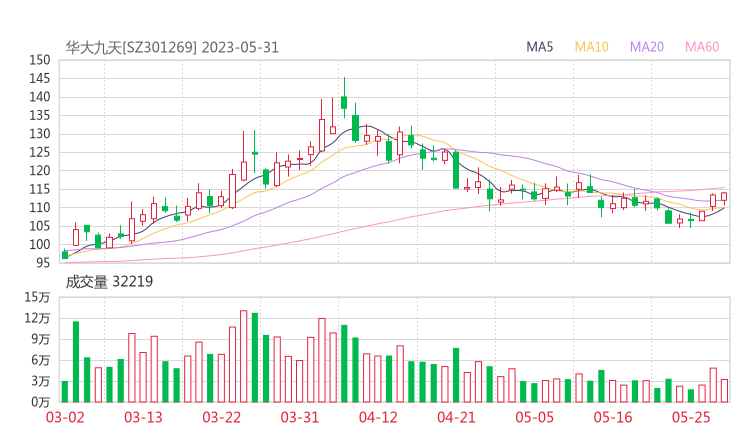The width and height of the screenshot is (740, 440).
Task: Select the MA10 legend label
Action: pyautogui.click(x=591, y=47)
